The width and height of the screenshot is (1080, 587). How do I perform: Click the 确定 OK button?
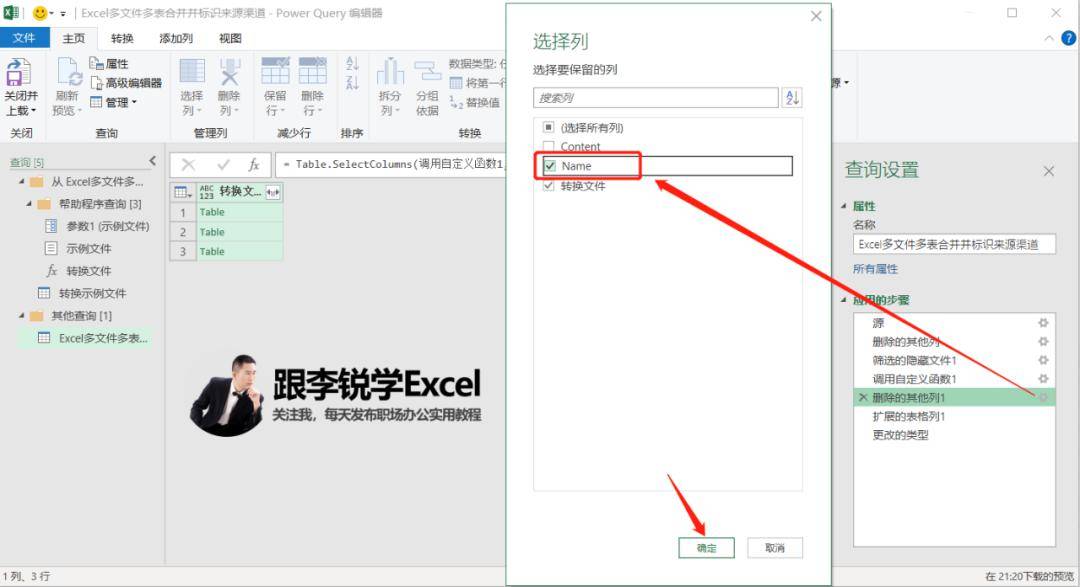coord(707,548)
